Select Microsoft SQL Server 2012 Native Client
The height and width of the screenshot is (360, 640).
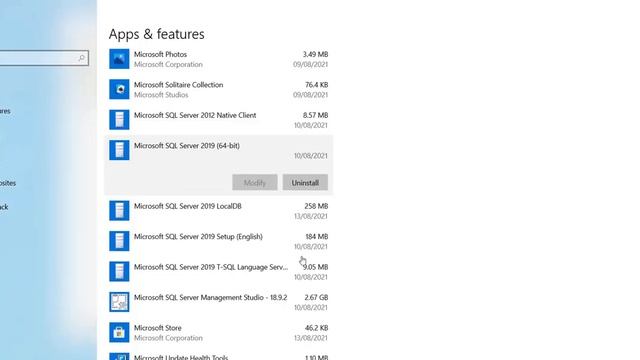point(195,116)
